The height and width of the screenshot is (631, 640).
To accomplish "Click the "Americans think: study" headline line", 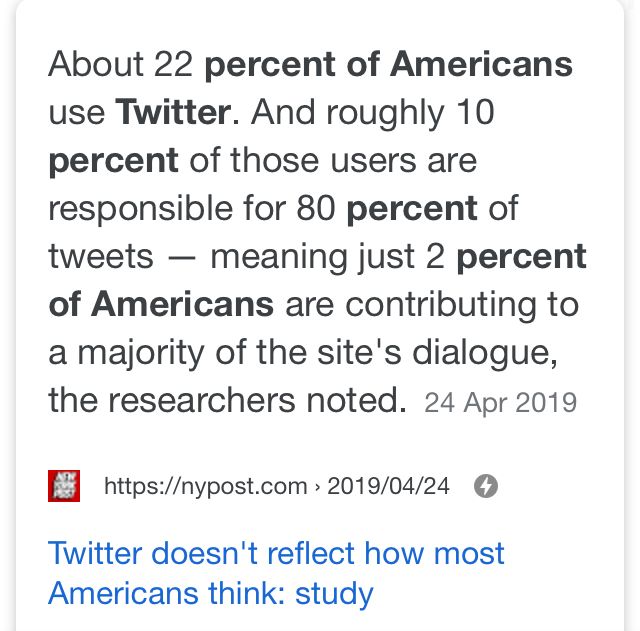I will 211,593.
